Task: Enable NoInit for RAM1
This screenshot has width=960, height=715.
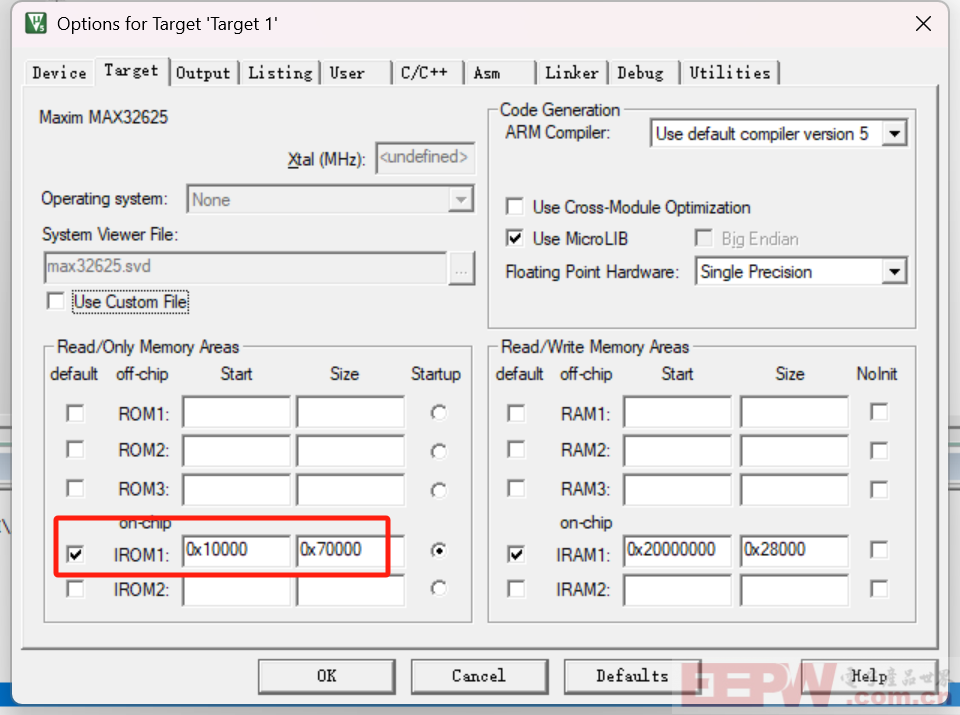Action: tap(879, 412)
